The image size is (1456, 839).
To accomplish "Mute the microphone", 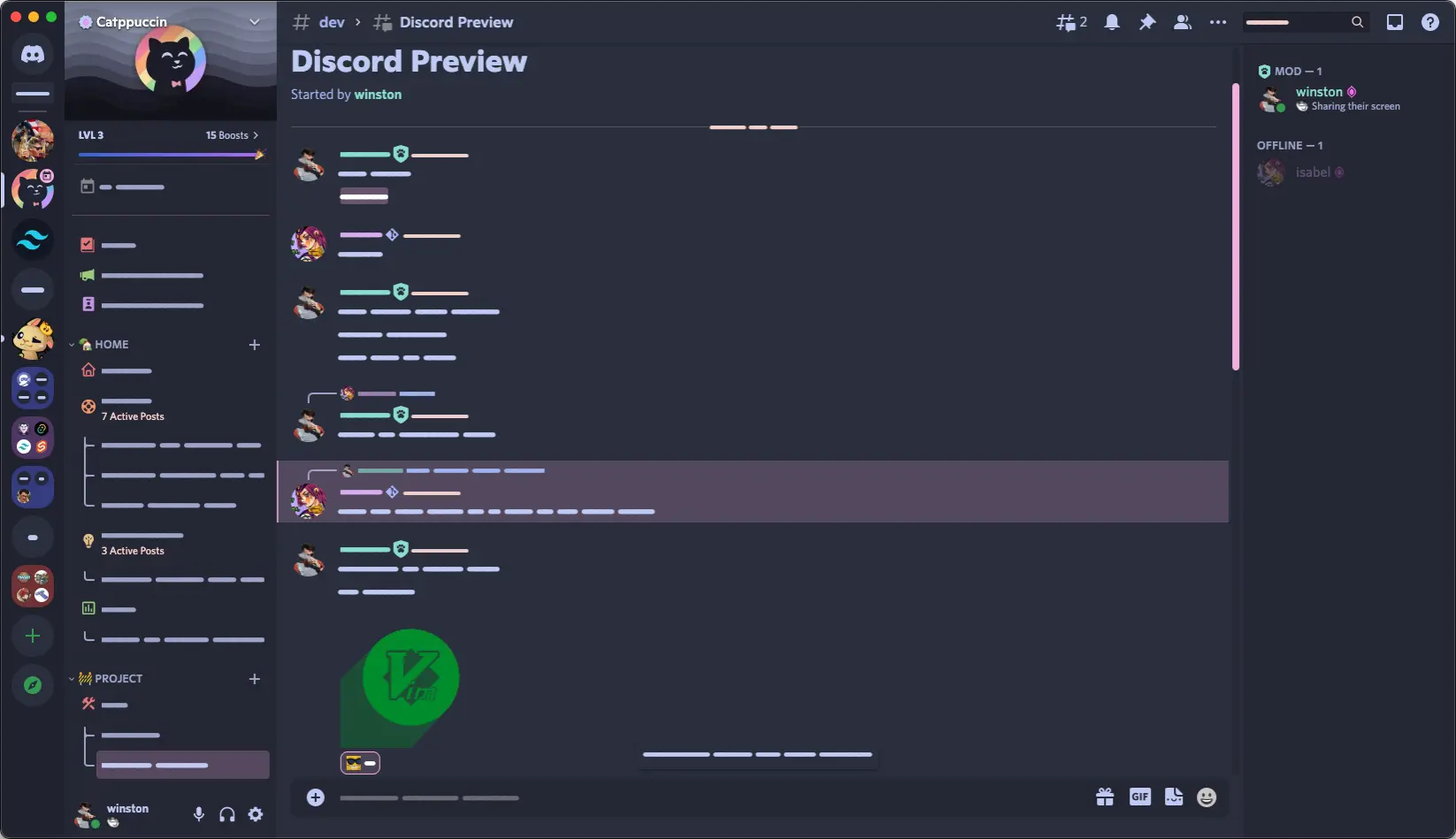I will [199, 814].
